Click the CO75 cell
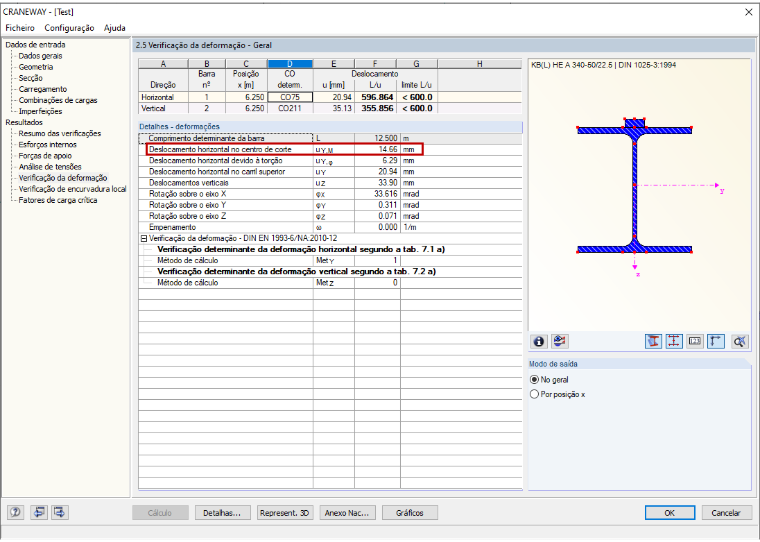Screen dimensions: 760x542 [x=290, y=97]
